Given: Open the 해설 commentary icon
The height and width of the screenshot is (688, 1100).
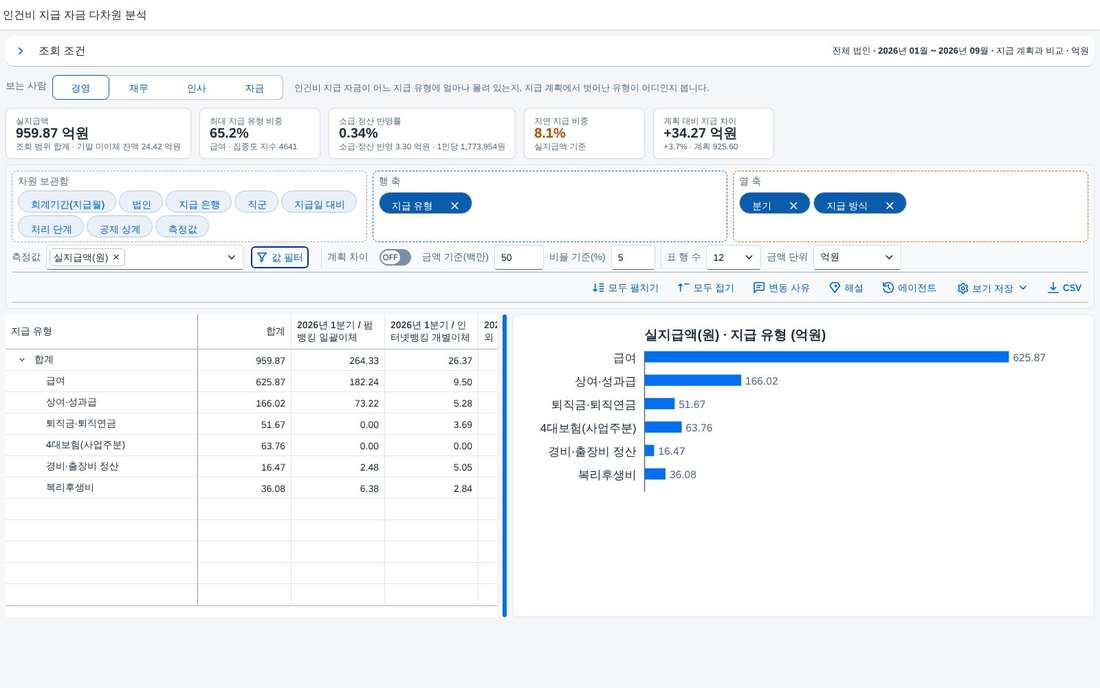Looking at the screenshot, I should click(x=835, y=288).
